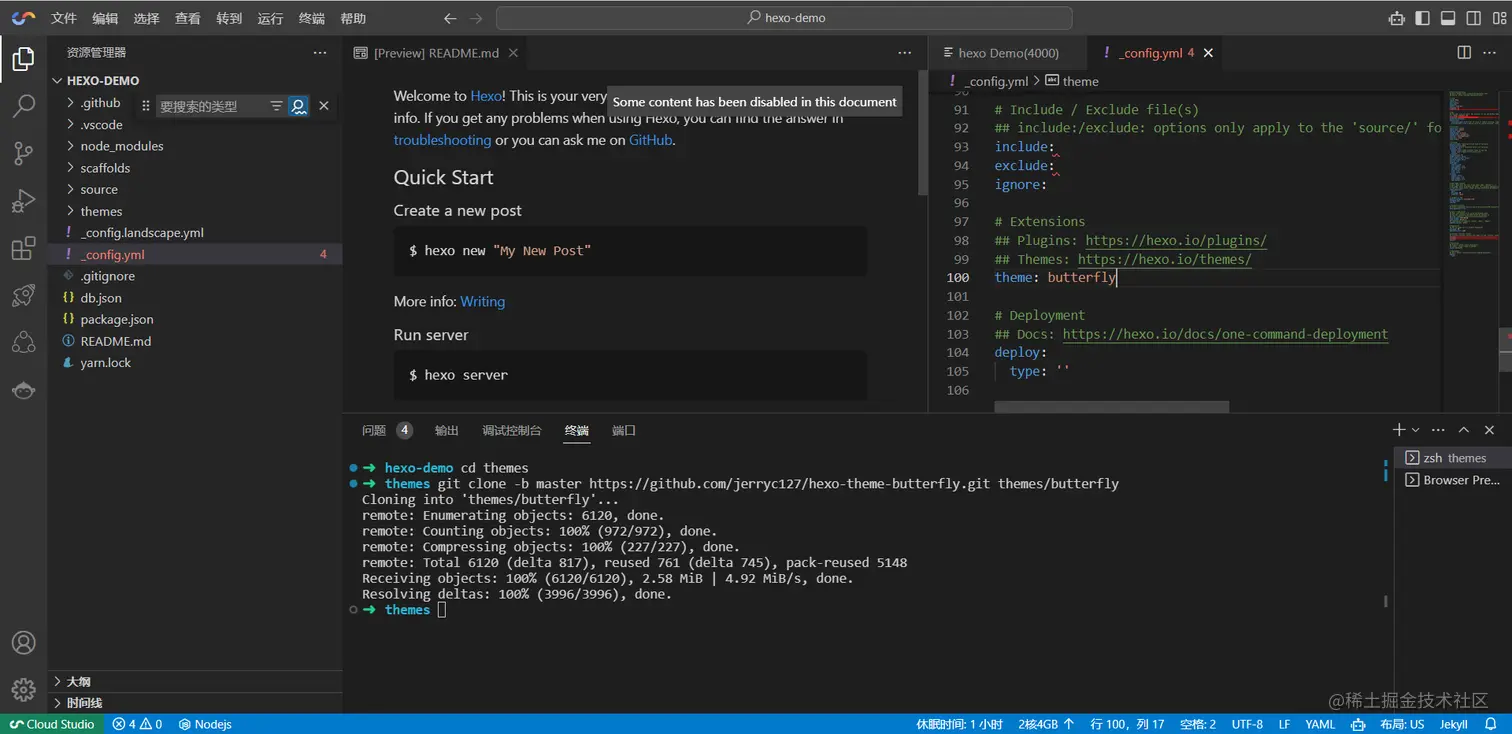Open the new terminal profile dropdown arrow
This screenshot has height=734, width=1512.
[1415, 430]
